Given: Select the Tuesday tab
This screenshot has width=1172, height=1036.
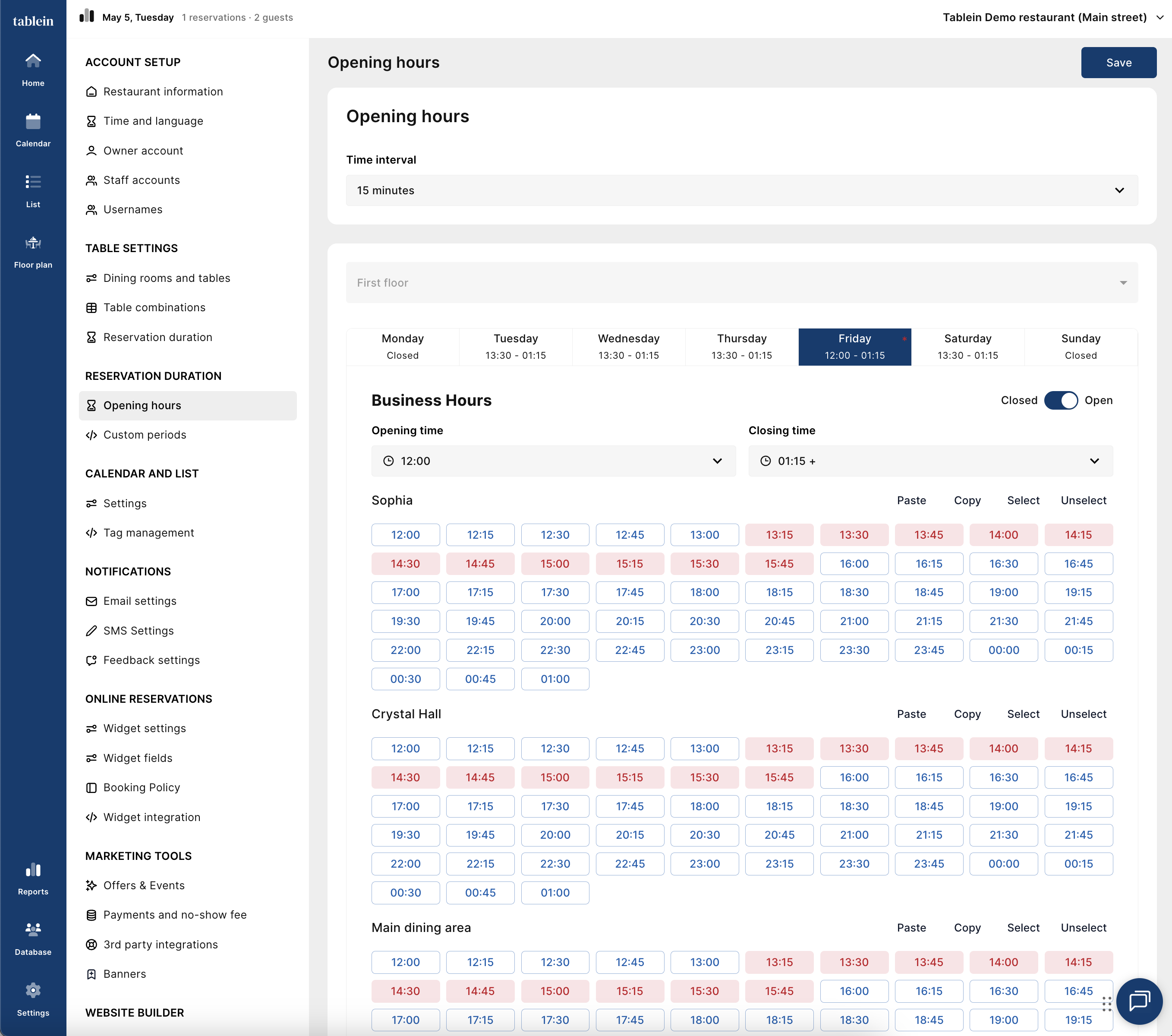Looking at the screenshot, I should point(516,347).
